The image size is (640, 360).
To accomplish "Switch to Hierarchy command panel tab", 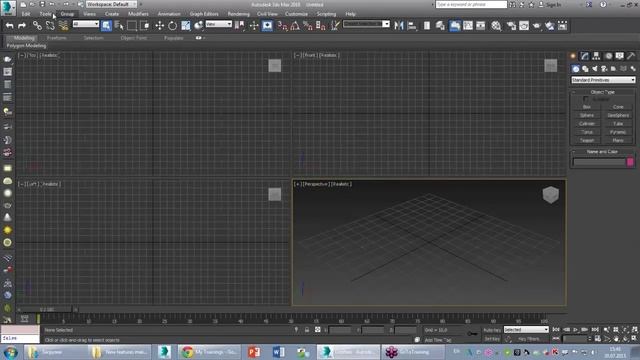I will (596, 56).
